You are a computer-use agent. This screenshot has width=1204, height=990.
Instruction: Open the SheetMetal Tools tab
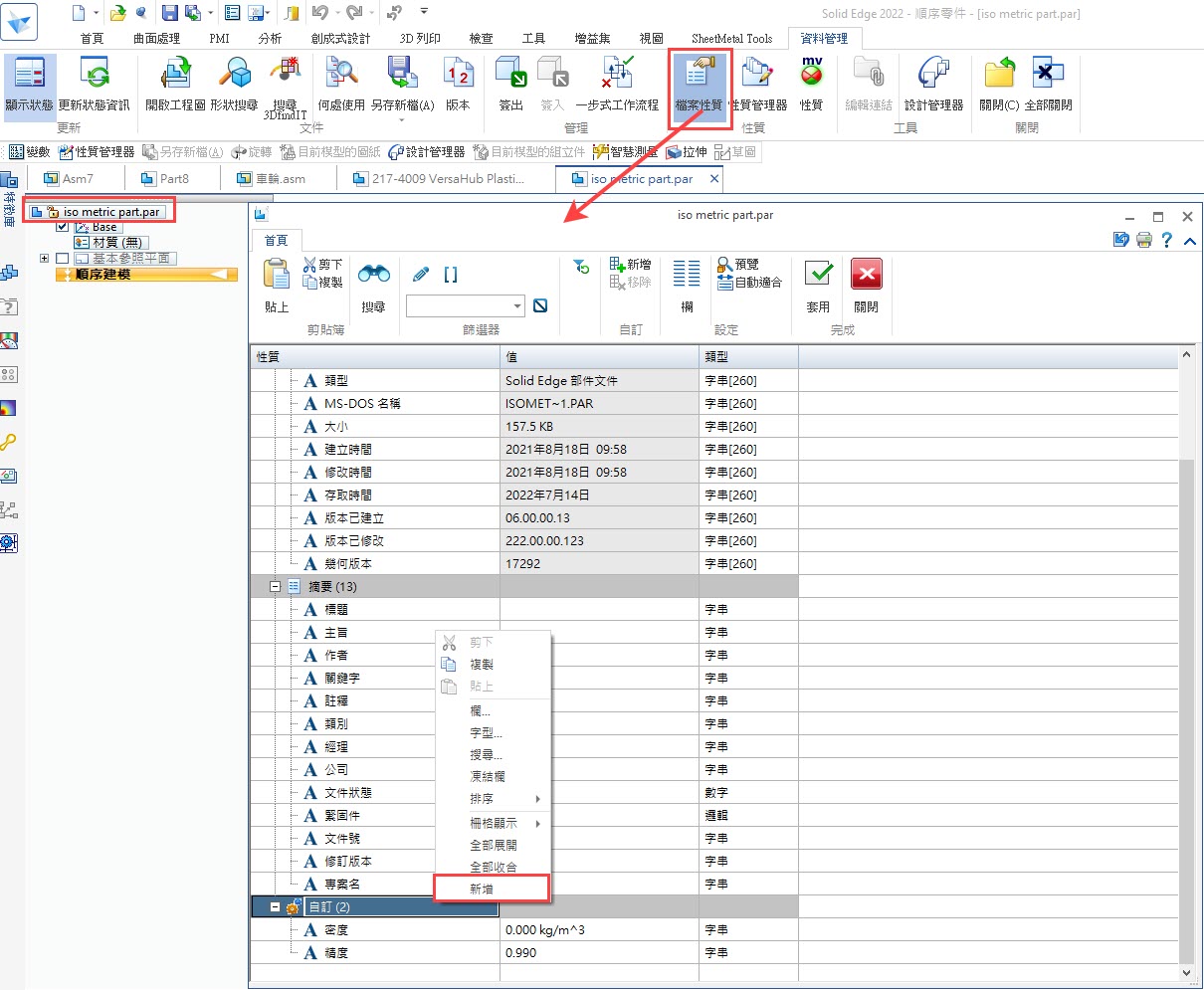731,38
